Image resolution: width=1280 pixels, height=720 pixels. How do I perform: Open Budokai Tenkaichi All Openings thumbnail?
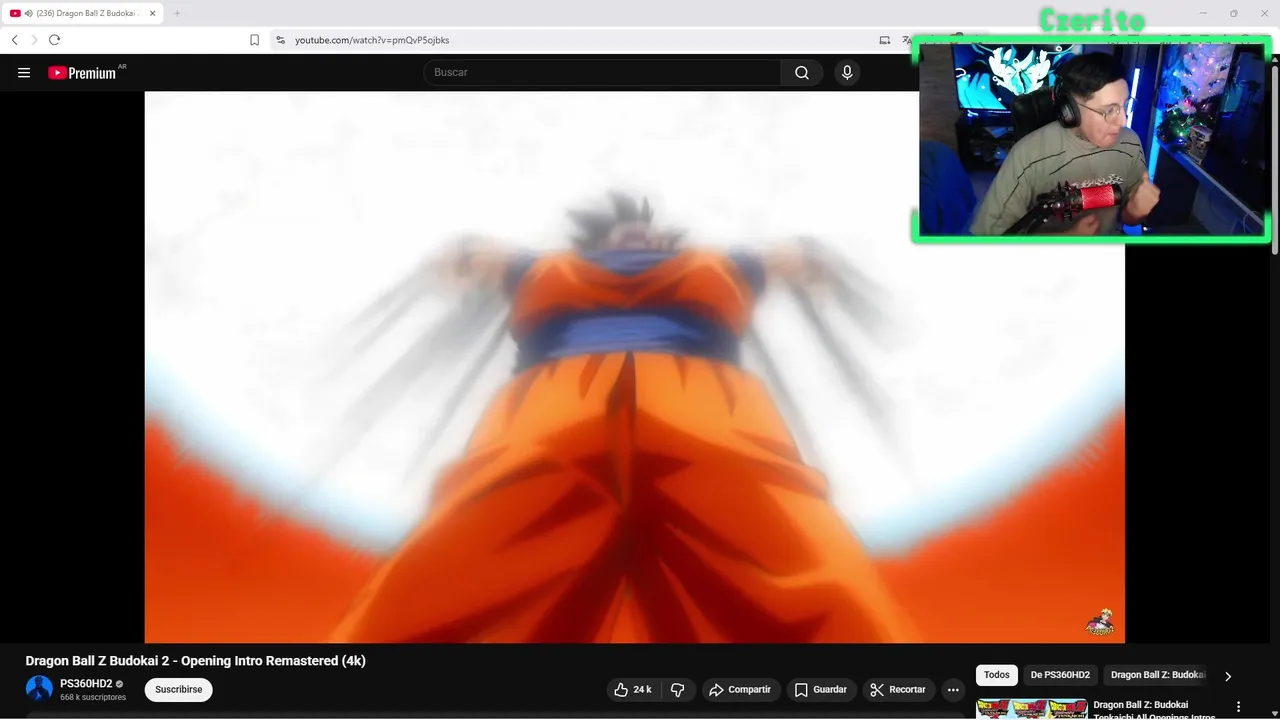point(1031,709)
